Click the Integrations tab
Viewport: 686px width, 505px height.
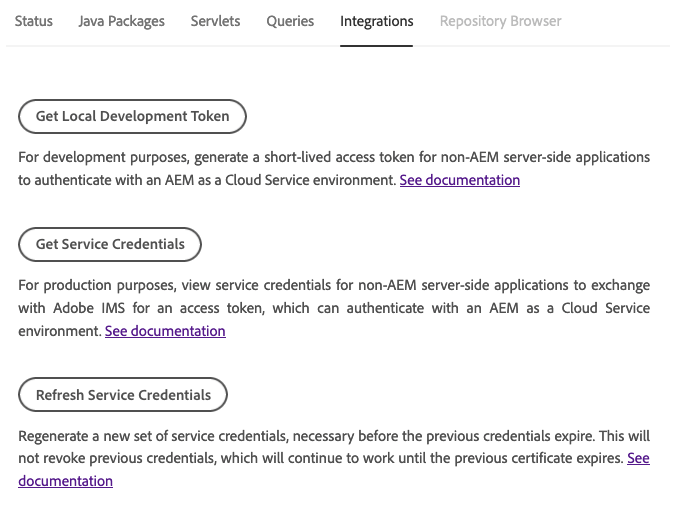click(376, 21)
